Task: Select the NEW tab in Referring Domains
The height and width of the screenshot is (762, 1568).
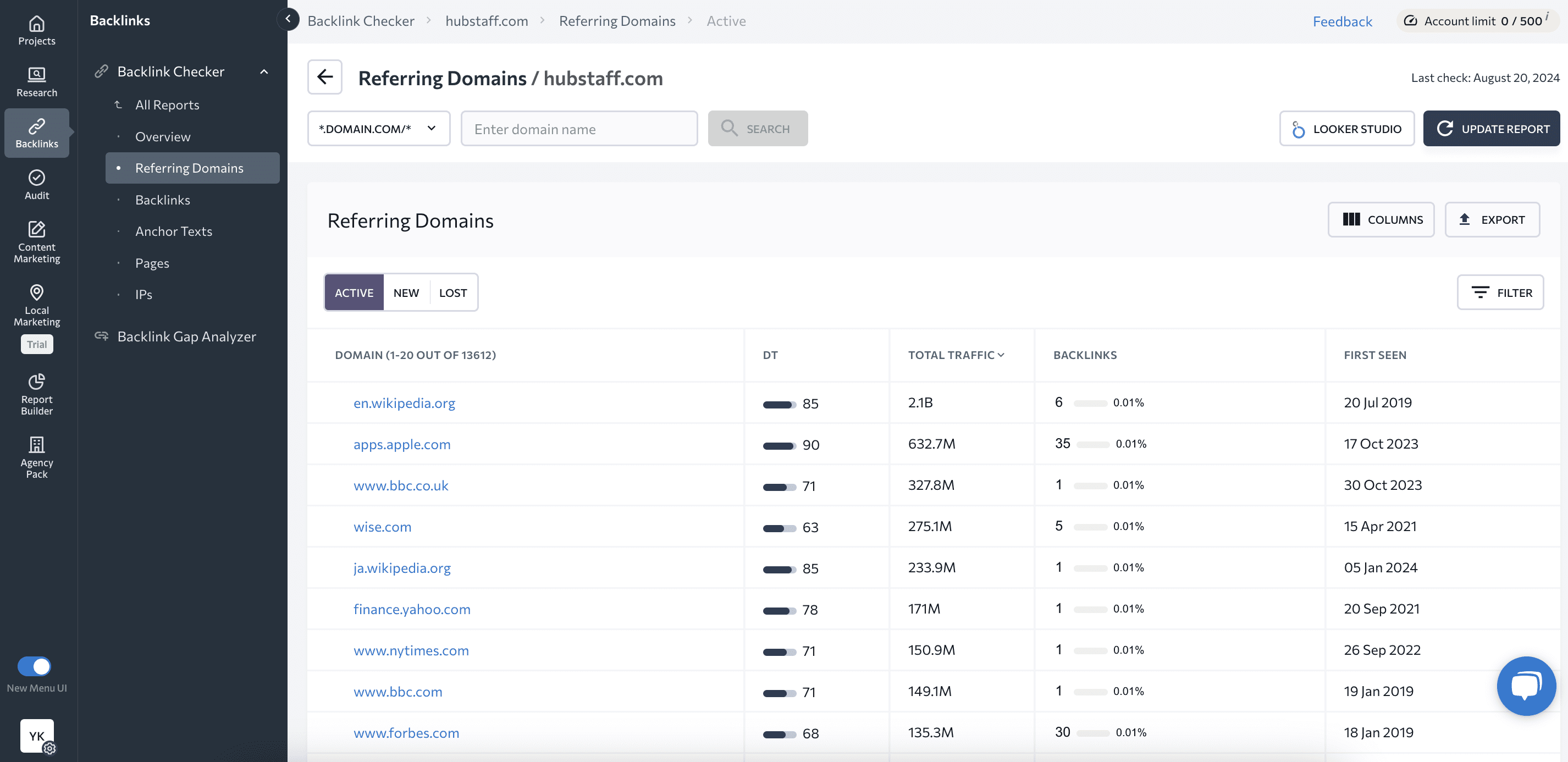Action: (x=406, y=292)
